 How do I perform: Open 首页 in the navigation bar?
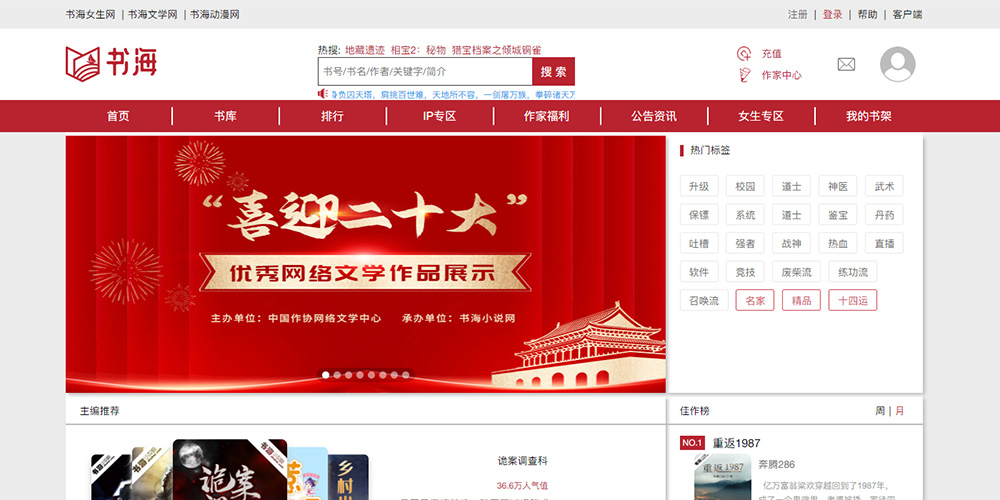[x=118, y=116]
